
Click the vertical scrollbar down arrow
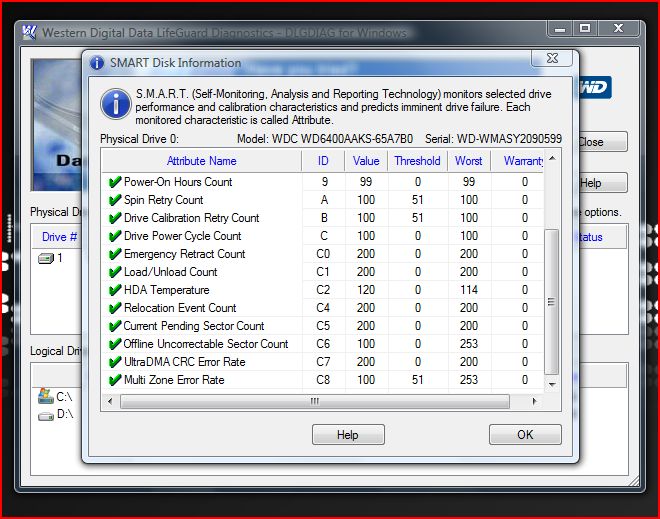click(552, 384)
